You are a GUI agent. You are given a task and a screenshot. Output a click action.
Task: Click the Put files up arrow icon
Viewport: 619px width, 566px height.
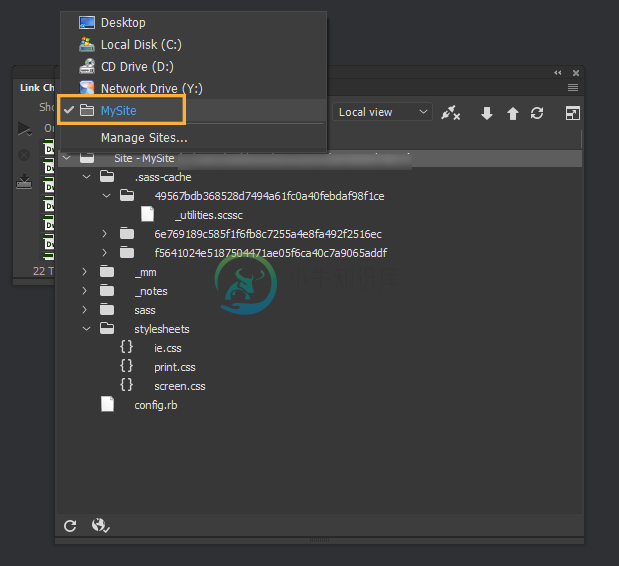pos(512,113)
